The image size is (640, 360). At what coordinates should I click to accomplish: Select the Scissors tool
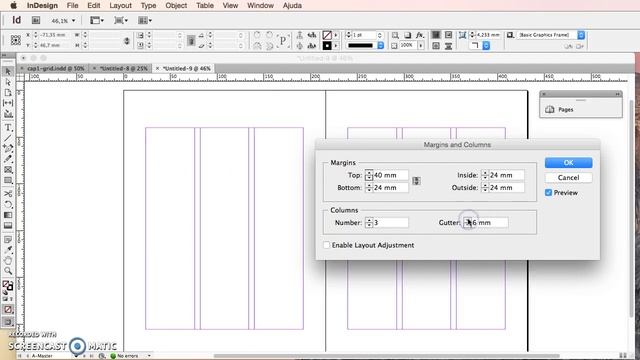coord(8,193)
